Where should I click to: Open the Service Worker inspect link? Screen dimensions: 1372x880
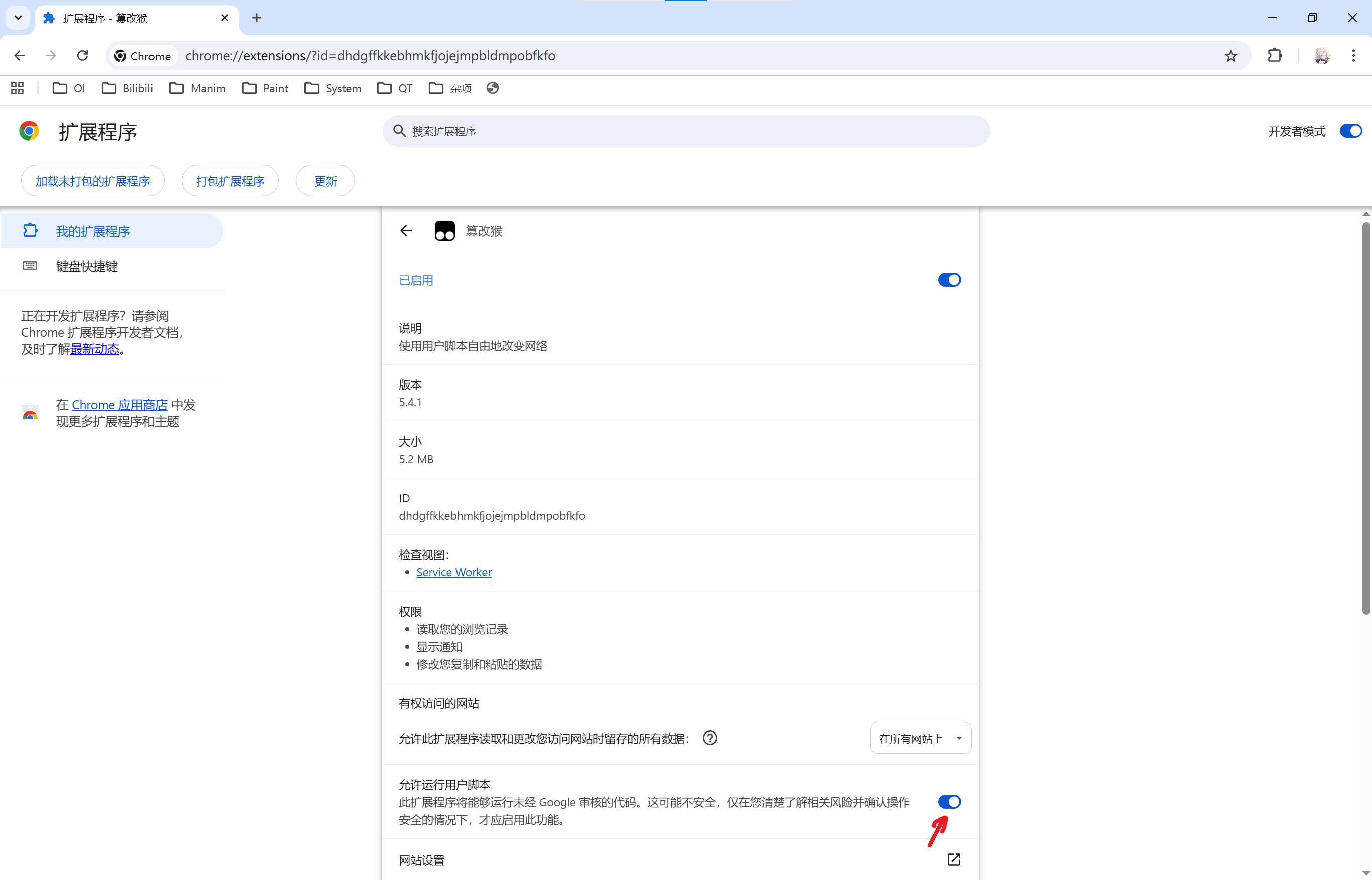coord(453,572)
